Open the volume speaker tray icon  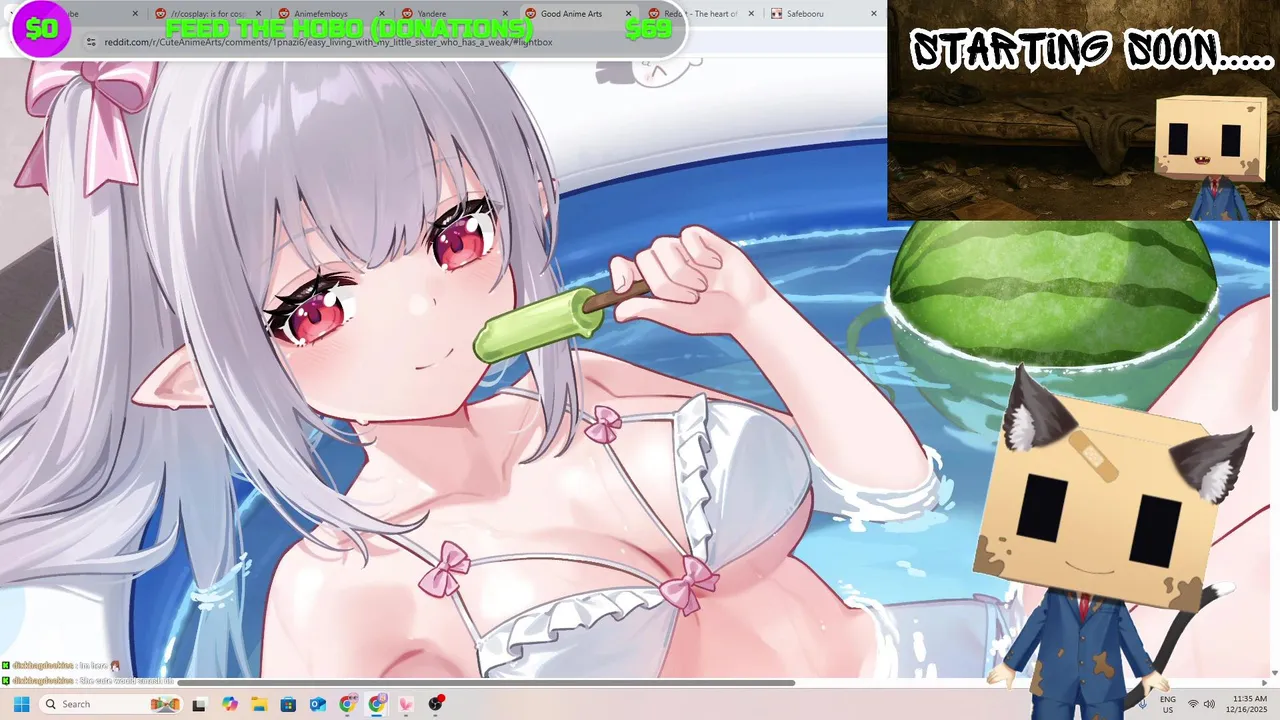(x=1210, y=704)
